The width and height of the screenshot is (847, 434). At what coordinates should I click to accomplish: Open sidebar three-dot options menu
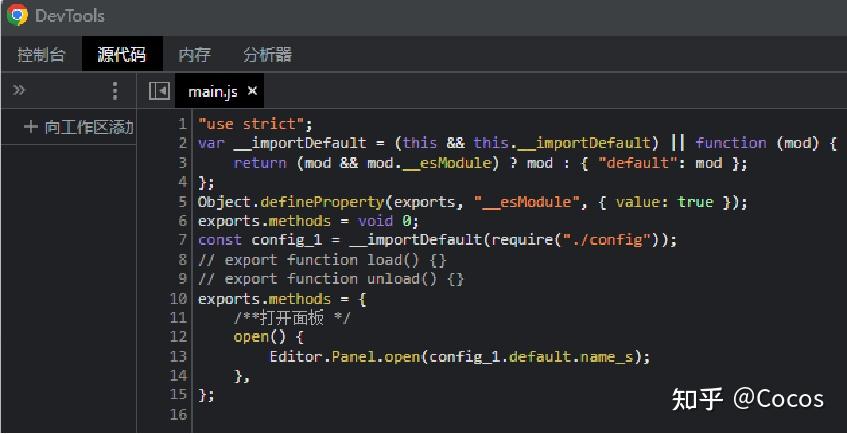(115, 91)
